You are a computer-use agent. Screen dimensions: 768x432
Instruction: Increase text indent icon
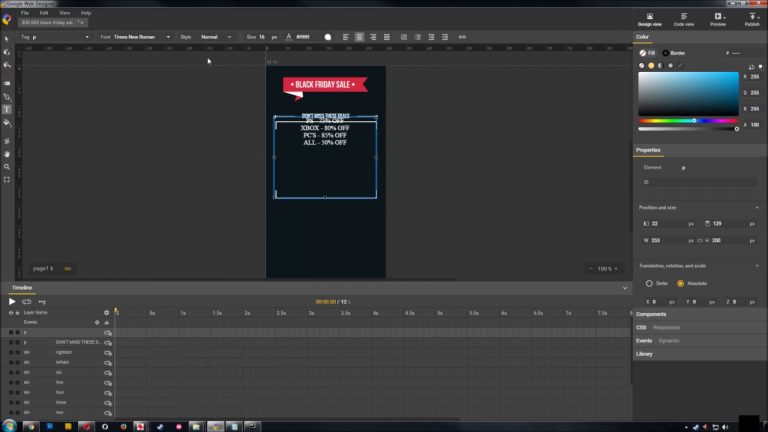[445, 37]
